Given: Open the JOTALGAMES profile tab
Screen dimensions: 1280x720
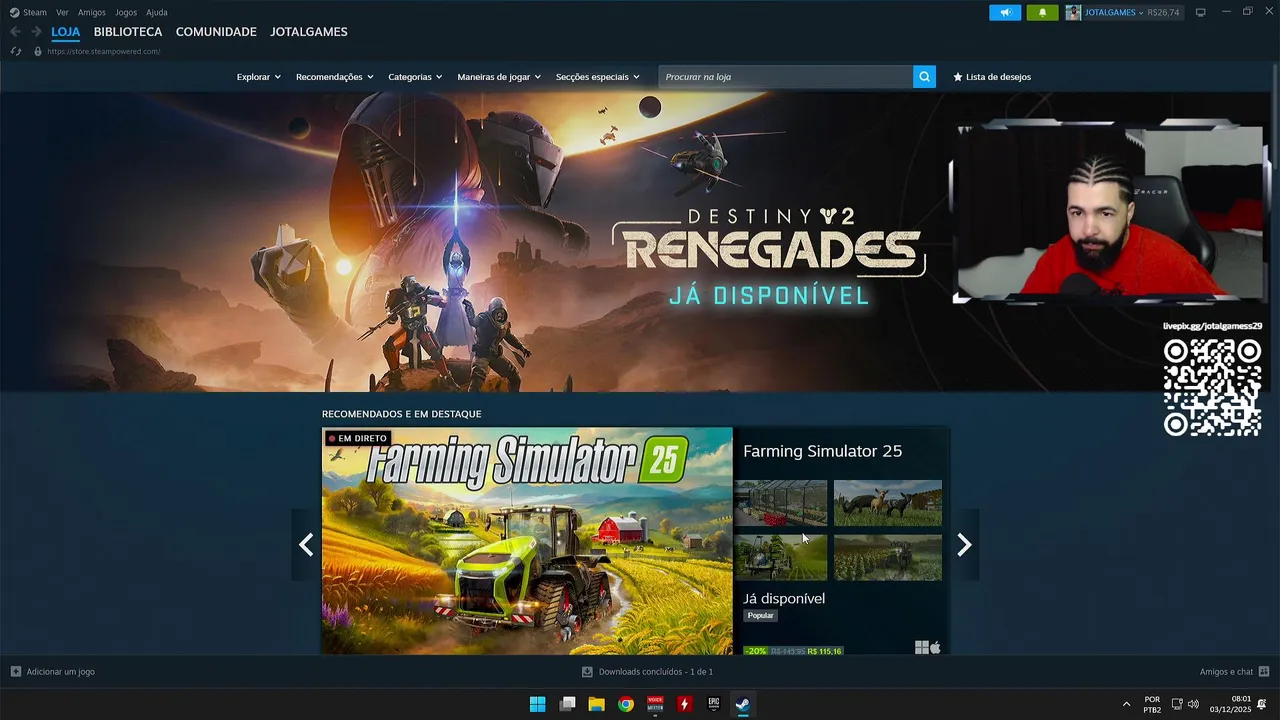Looking at the screenshot, I should tap(309, 32).
